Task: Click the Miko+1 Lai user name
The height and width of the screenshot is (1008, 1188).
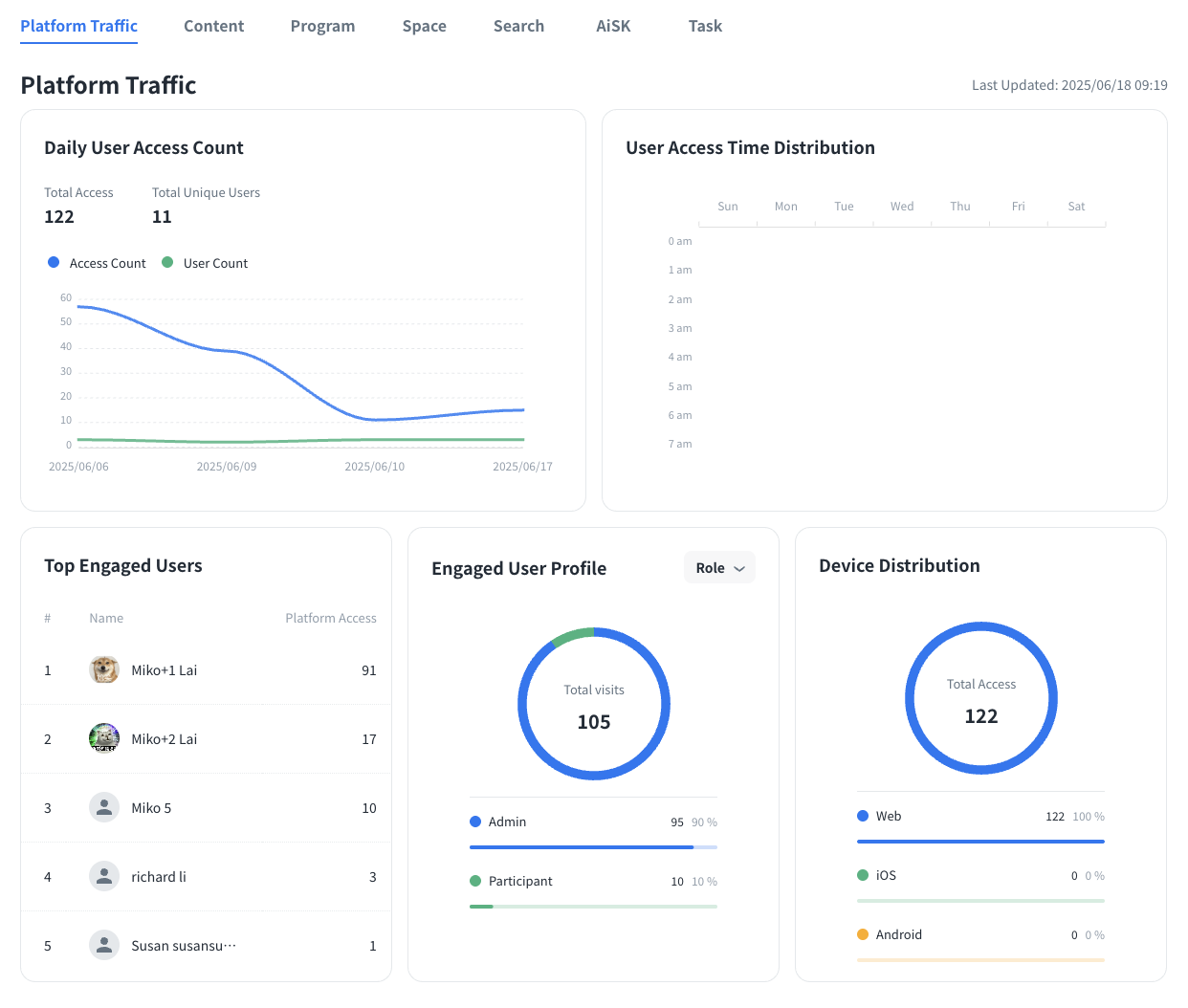Action: point(164,670)
